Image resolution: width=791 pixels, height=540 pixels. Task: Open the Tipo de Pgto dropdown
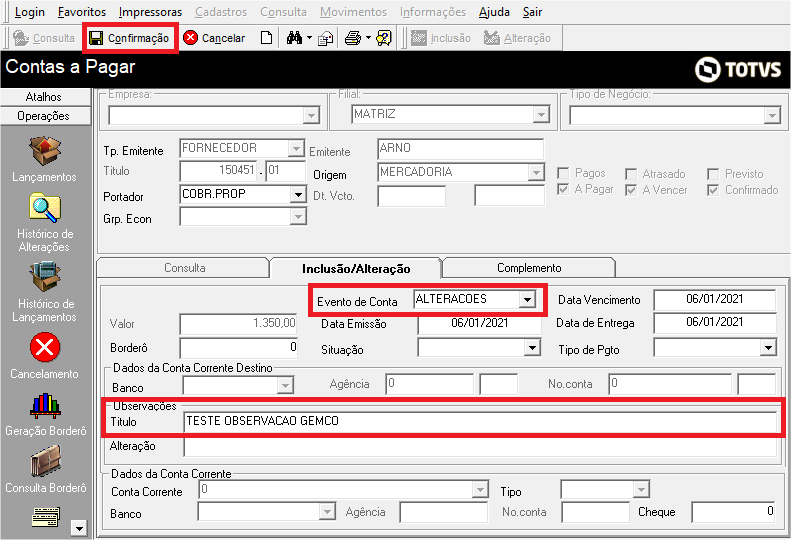click(768, 347)
